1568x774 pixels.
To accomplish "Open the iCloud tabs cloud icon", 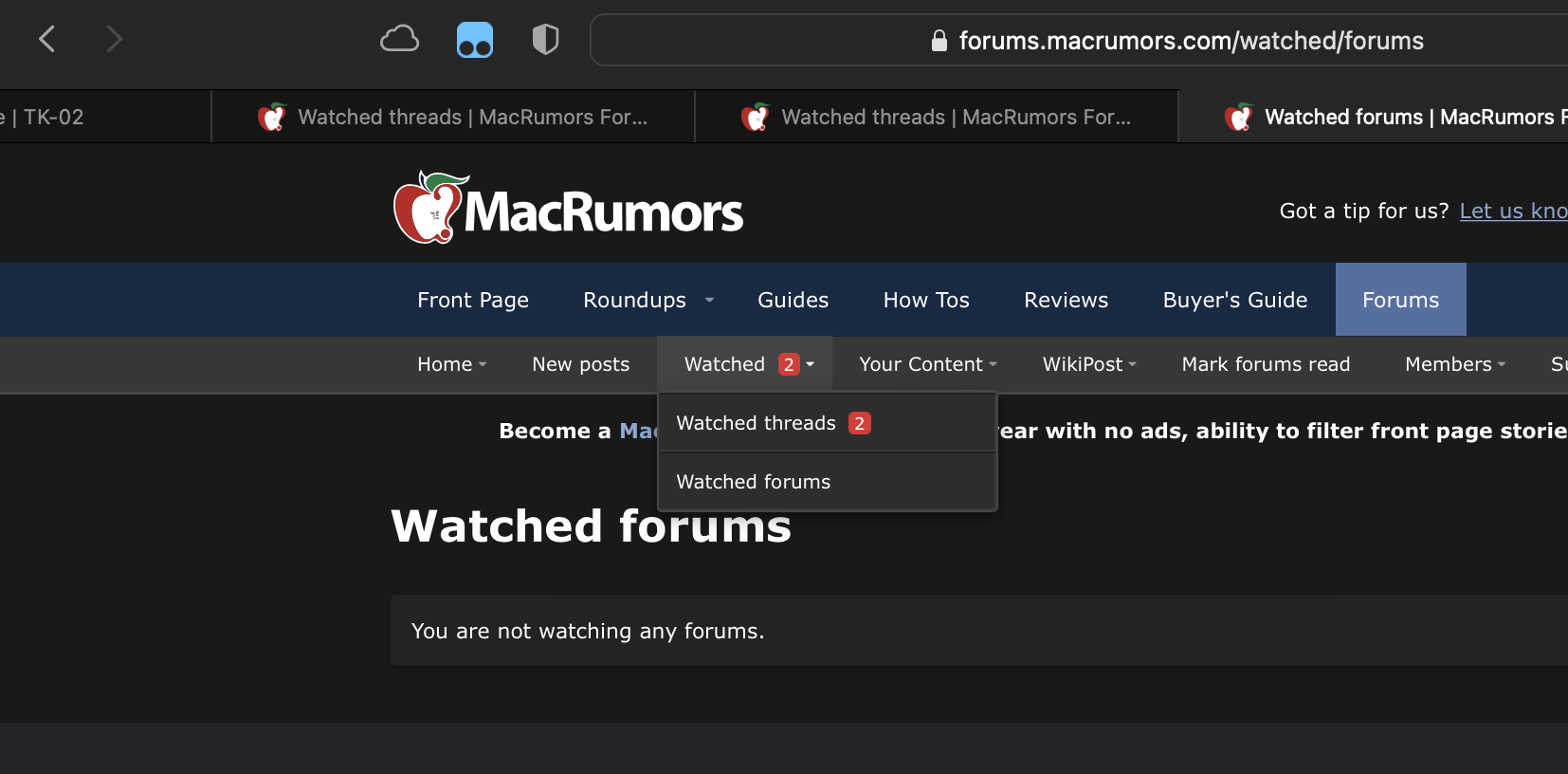I will [x=399, y=39].
